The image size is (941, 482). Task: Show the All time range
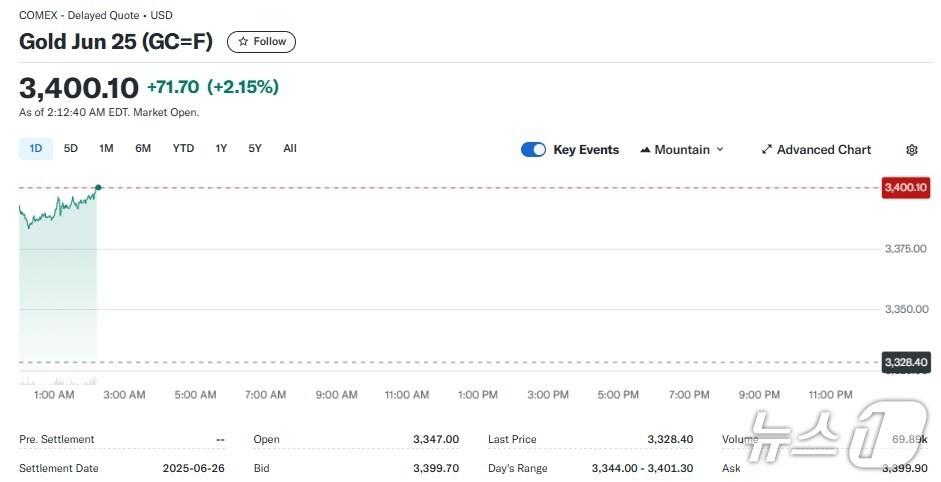click(x=290, y=149)
